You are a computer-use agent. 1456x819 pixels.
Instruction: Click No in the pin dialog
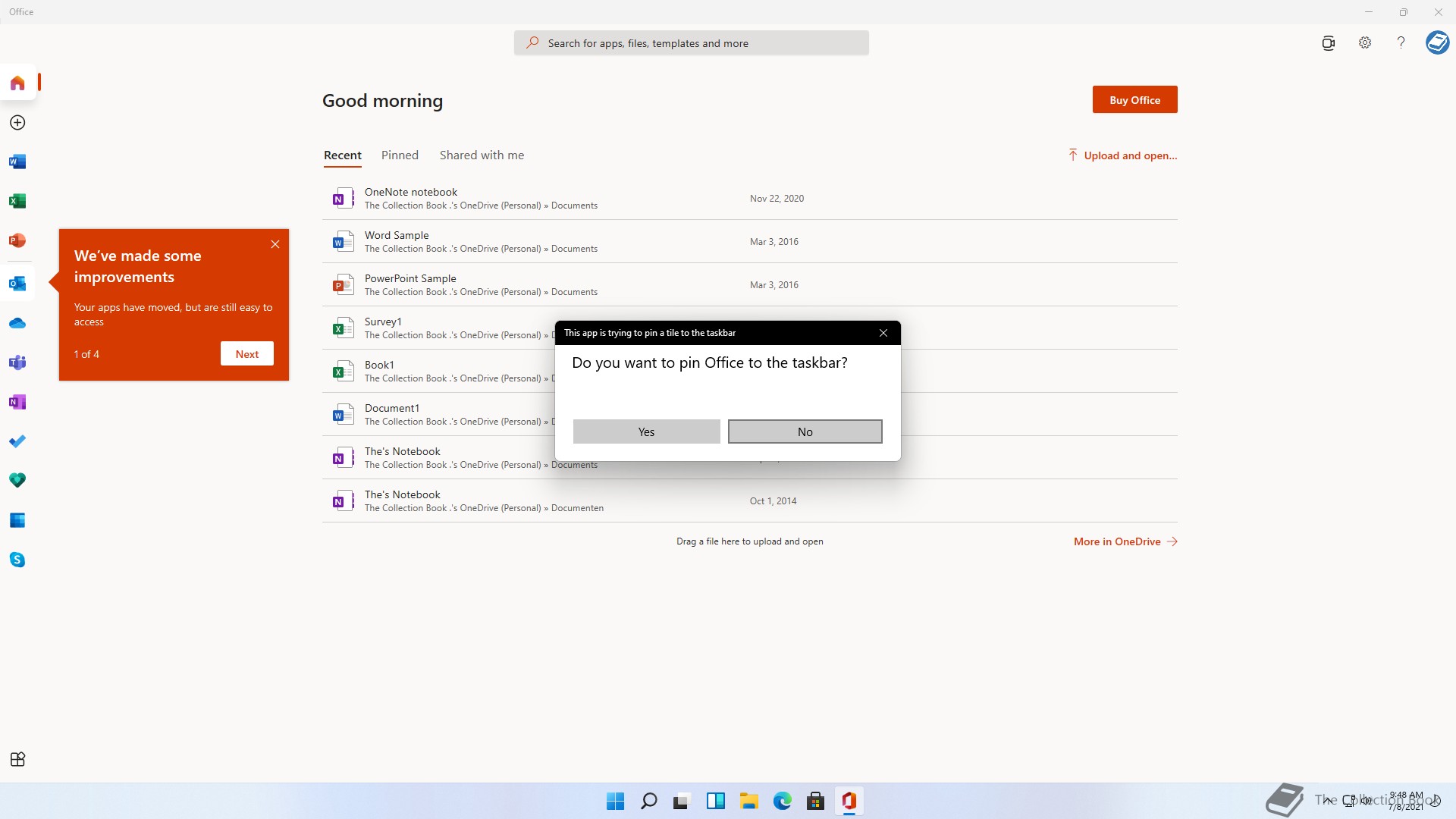click(x=805, y=431)
